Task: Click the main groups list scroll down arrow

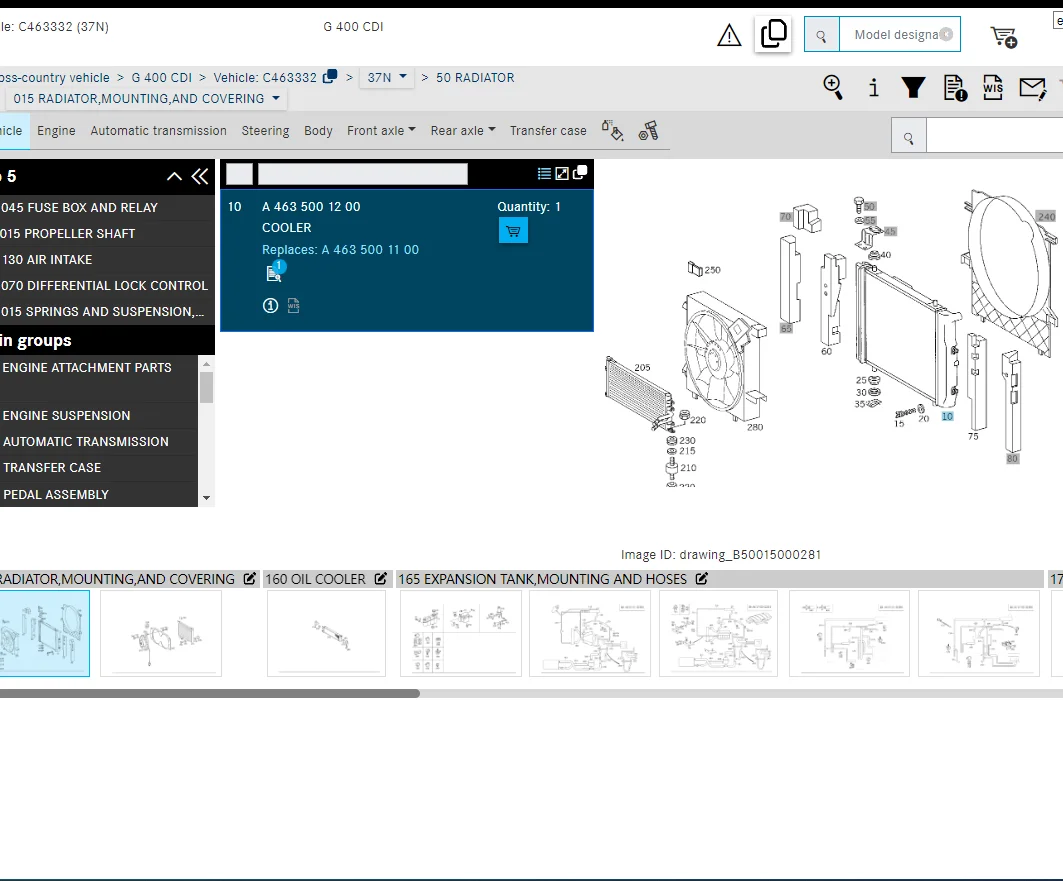Action: coord(206,498)
